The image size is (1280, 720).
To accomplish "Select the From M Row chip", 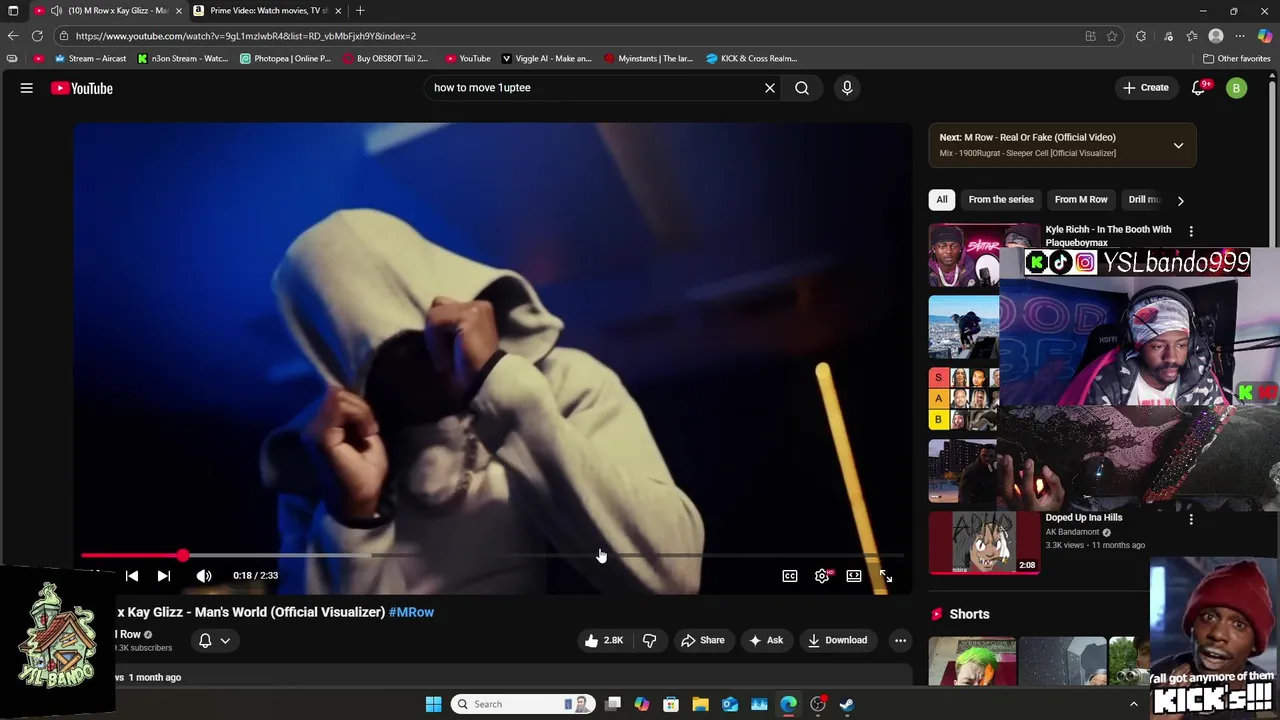I will pos(1081,199).
